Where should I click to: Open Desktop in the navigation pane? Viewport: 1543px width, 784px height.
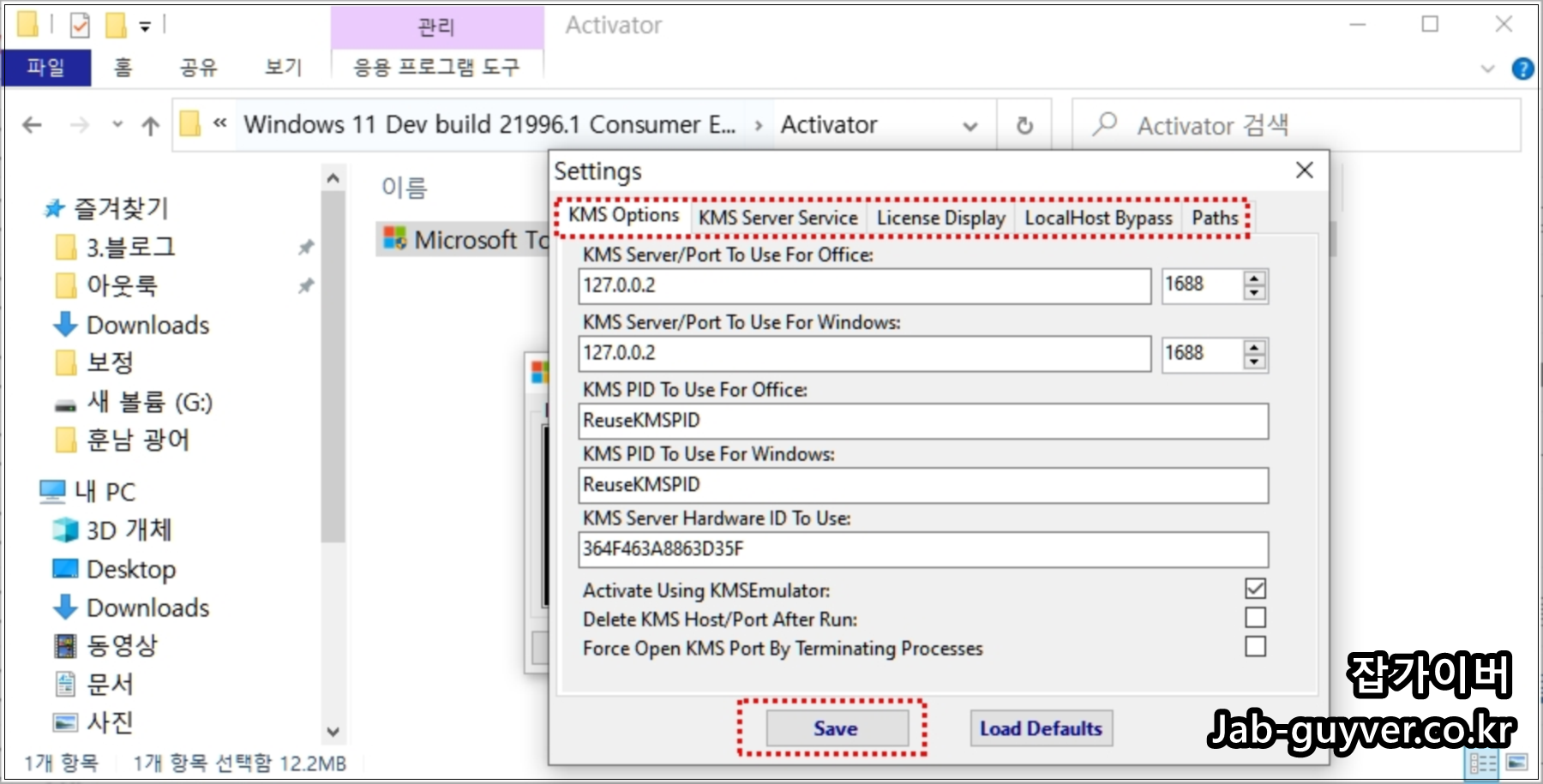point(130,569)
